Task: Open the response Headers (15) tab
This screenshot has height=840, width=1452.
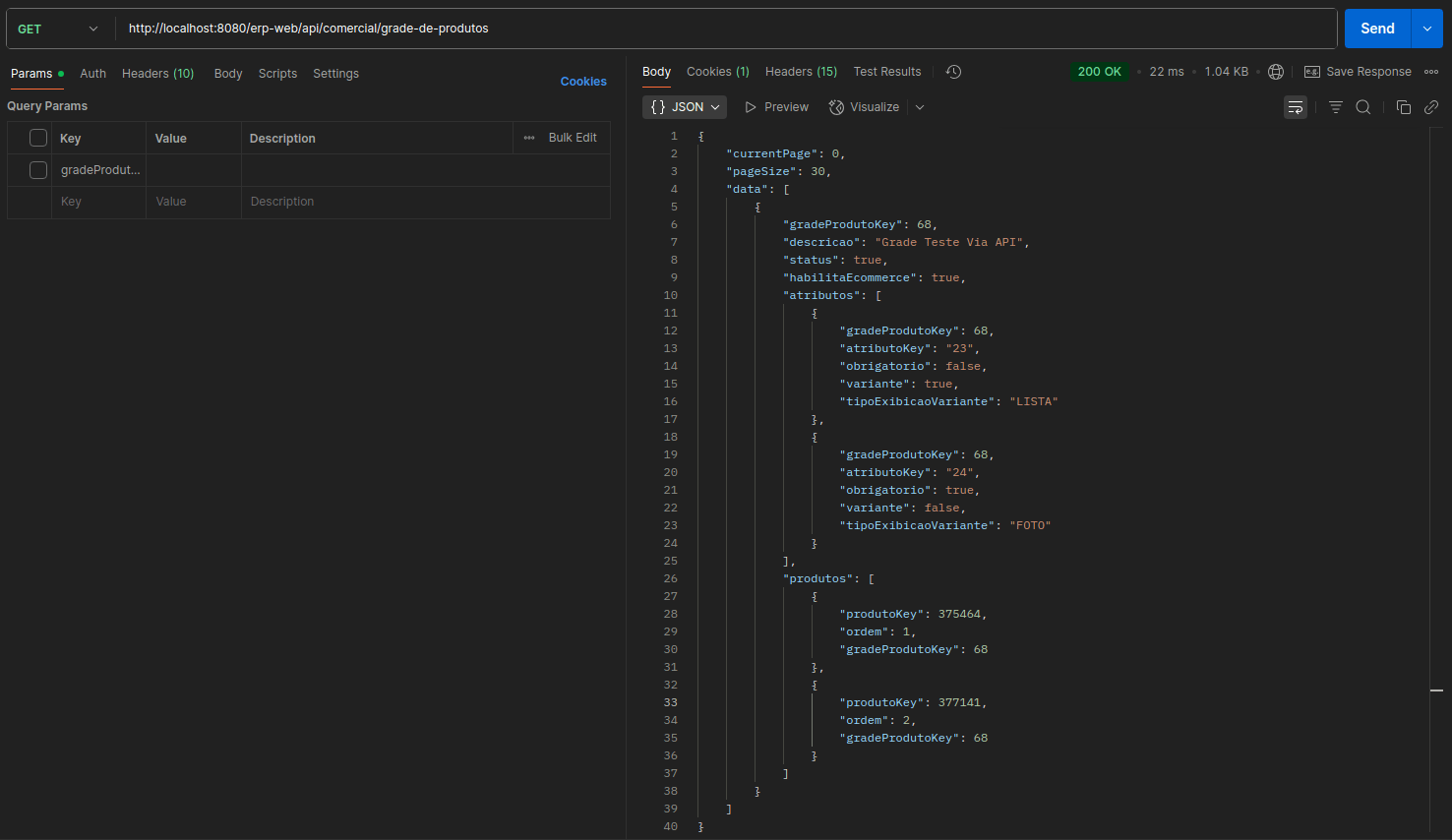Action: (x=801, y=72)
